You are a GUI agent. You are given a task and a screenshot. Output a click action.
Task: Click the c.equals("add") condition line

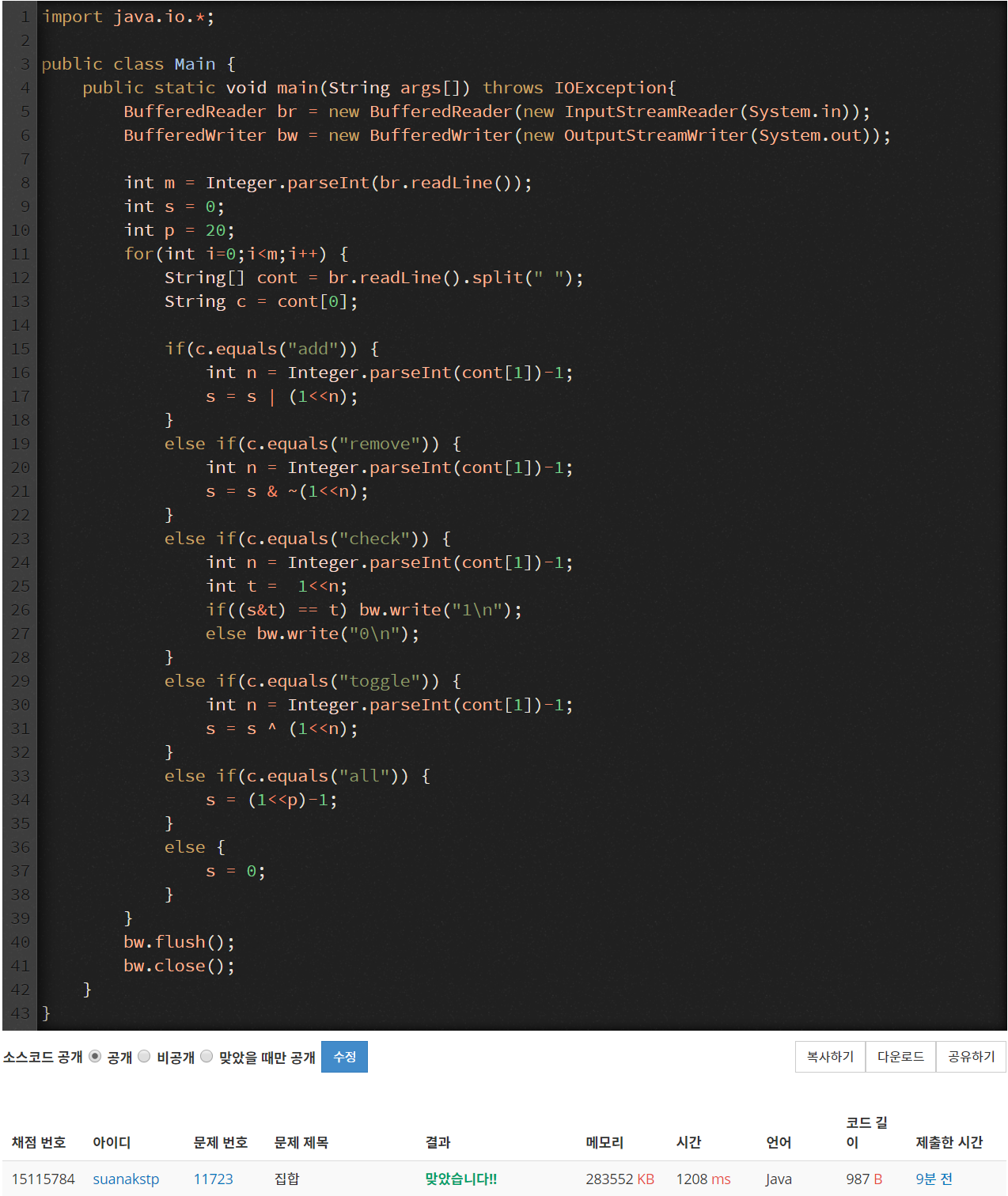(272, 349)
